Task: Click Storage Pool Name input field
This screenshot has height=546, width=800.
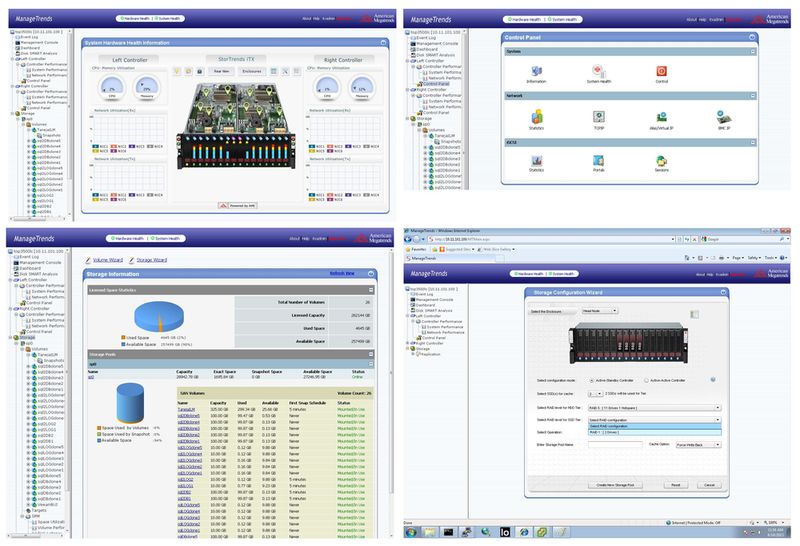Action: click(615, 445)
